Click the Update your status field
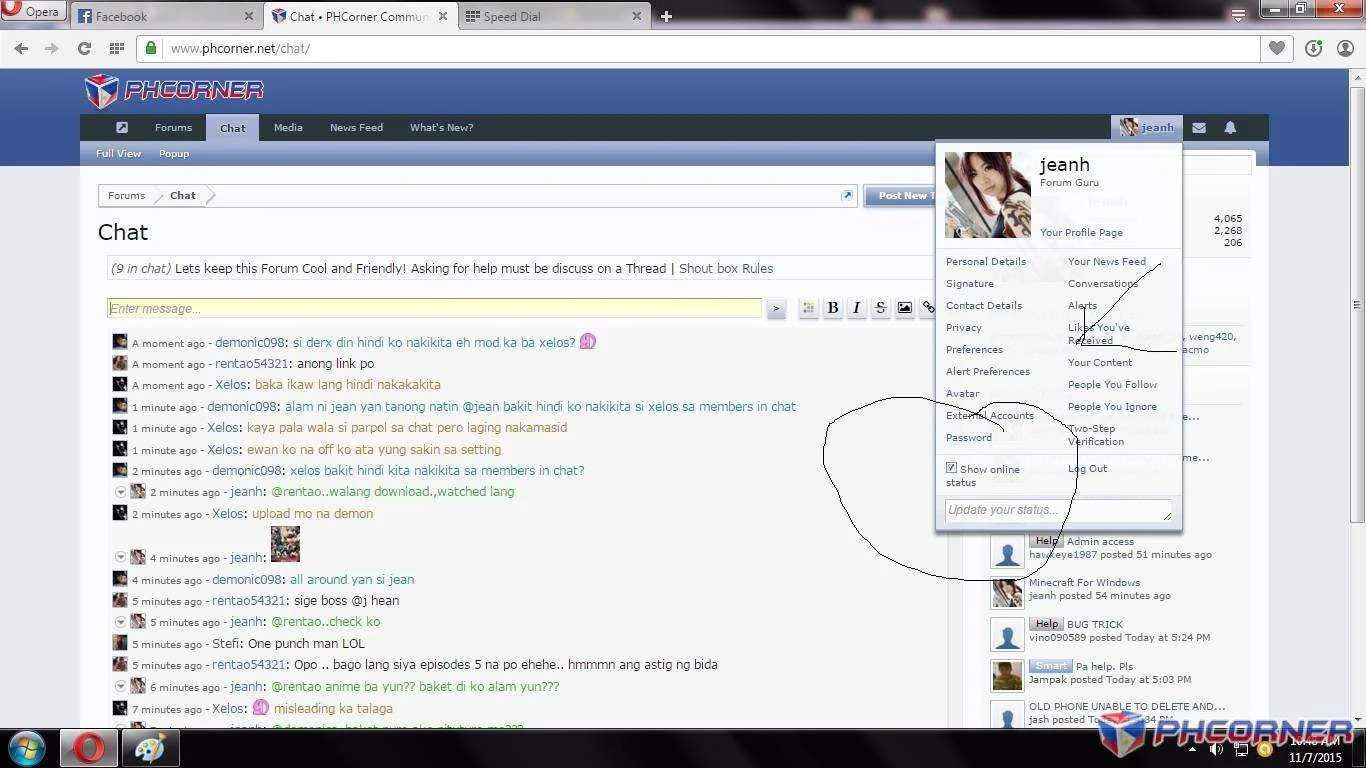 pos(1058,510)
